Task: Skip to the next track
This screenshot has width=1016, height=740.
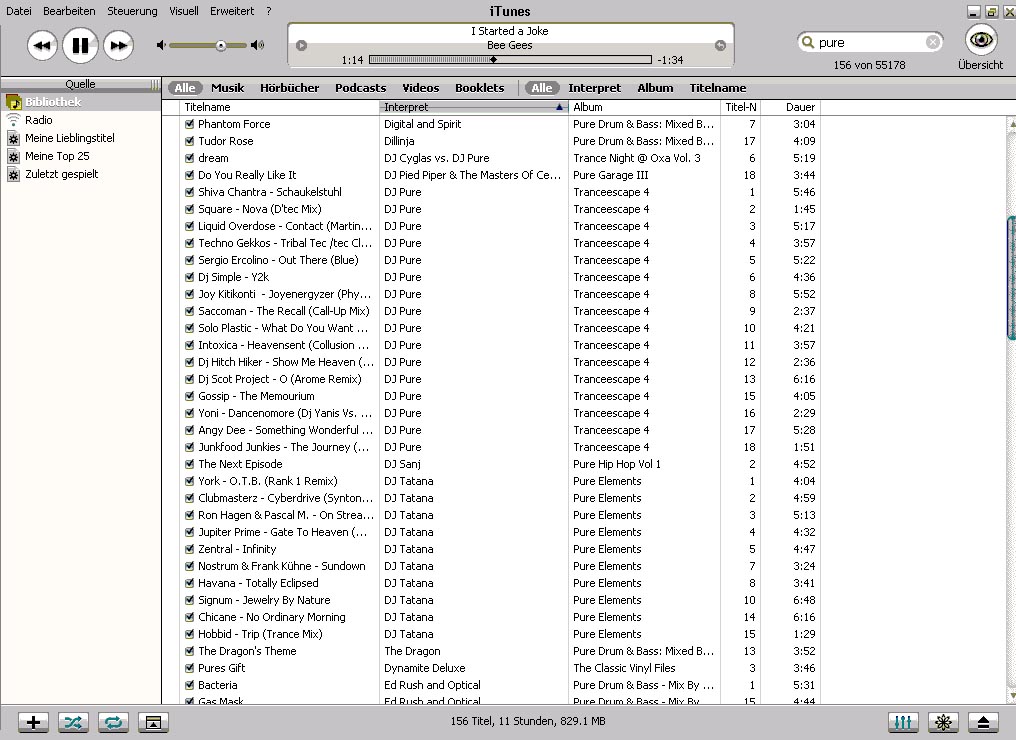Action: pyautogui.click(x=118, y=45)
